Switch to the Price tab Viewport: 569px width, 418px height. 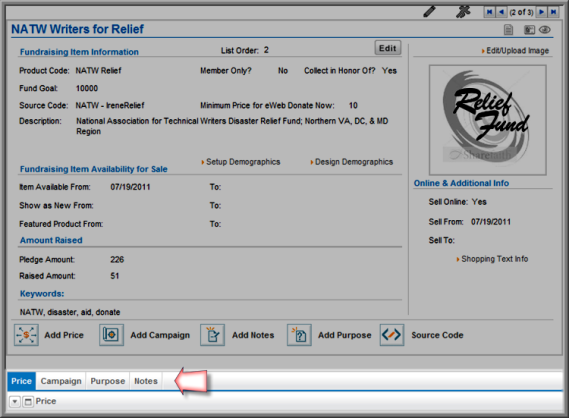pyautogui.click(x=21, y=381)
